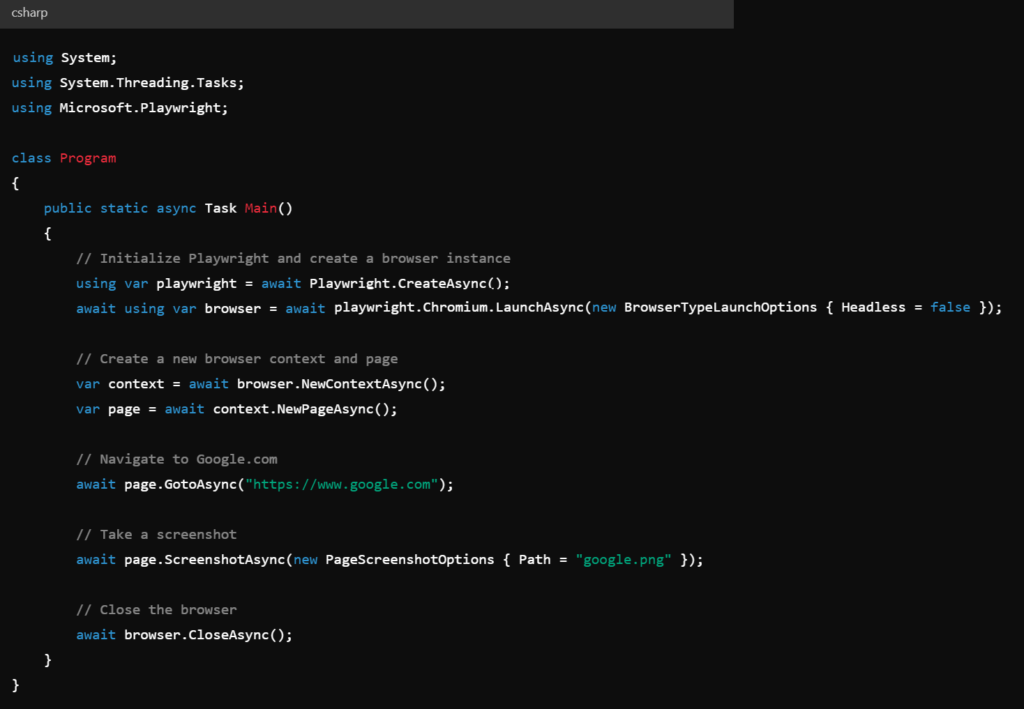The image size is (1024, 709).
Task: Click browser.CloseAsync() call
Action: (208, 635)
